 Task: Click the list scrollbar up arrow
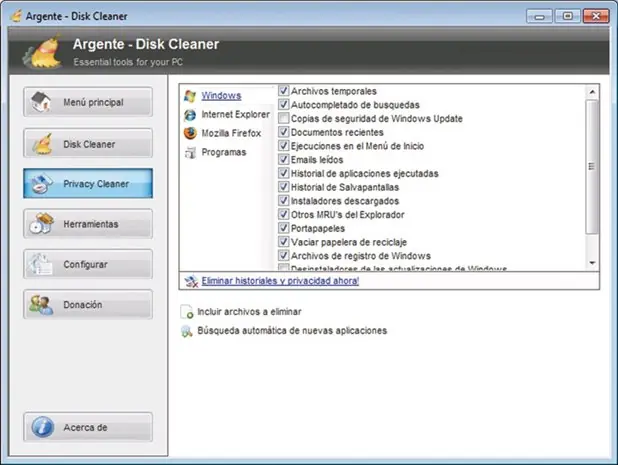592,92
